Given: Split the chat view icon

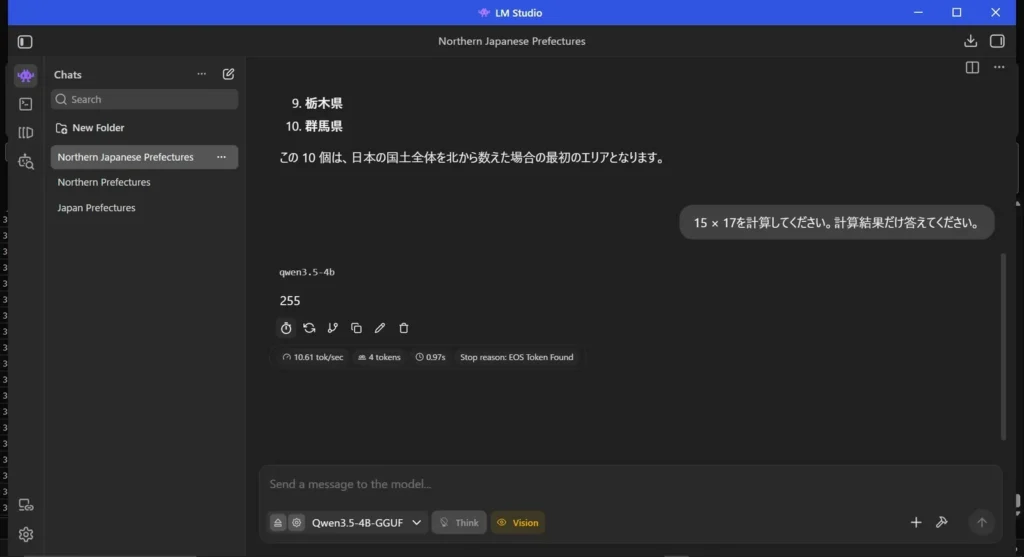Looking at the screenshot, I should click(972, 67).
